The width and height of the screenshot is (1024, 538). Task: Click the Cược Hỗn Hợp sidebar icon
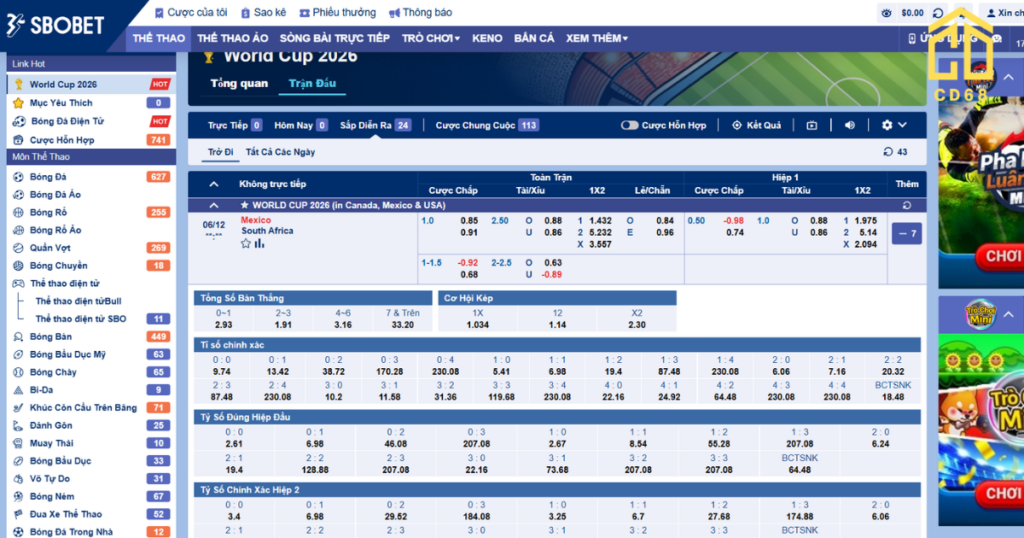click(18, 140)
